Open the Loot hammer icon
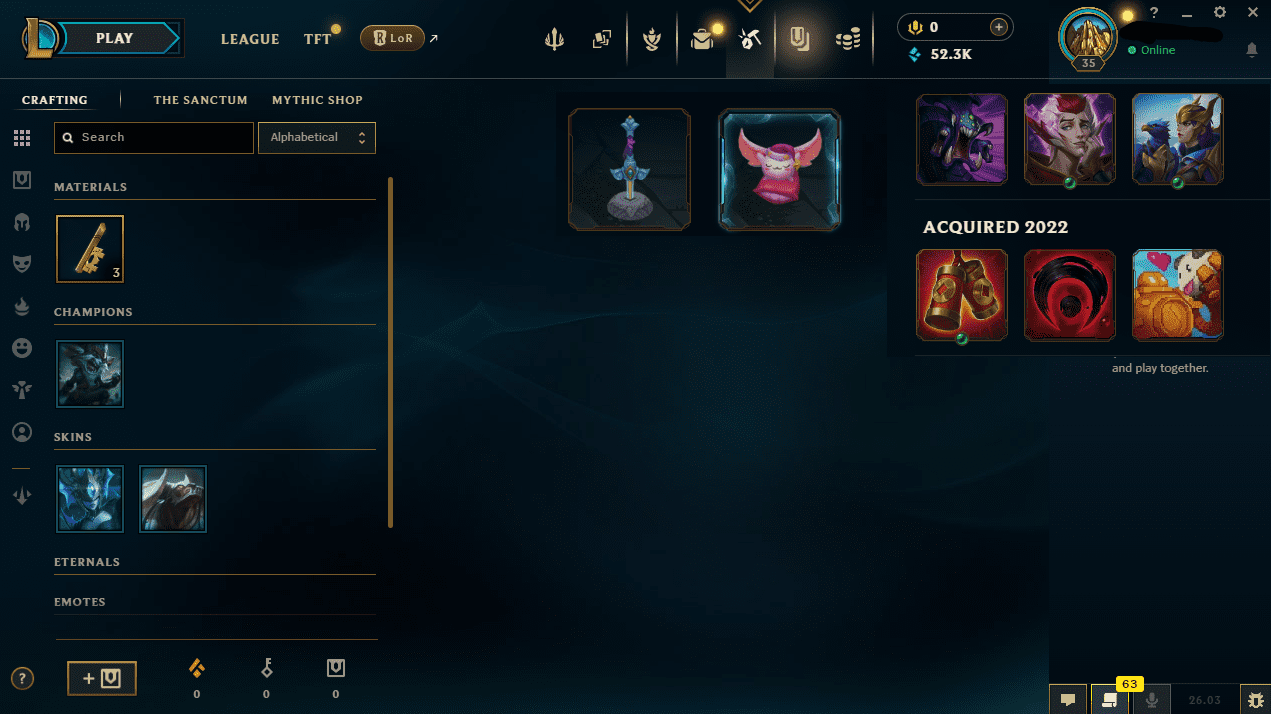The image size is (1271, 714). click(749, 39)
